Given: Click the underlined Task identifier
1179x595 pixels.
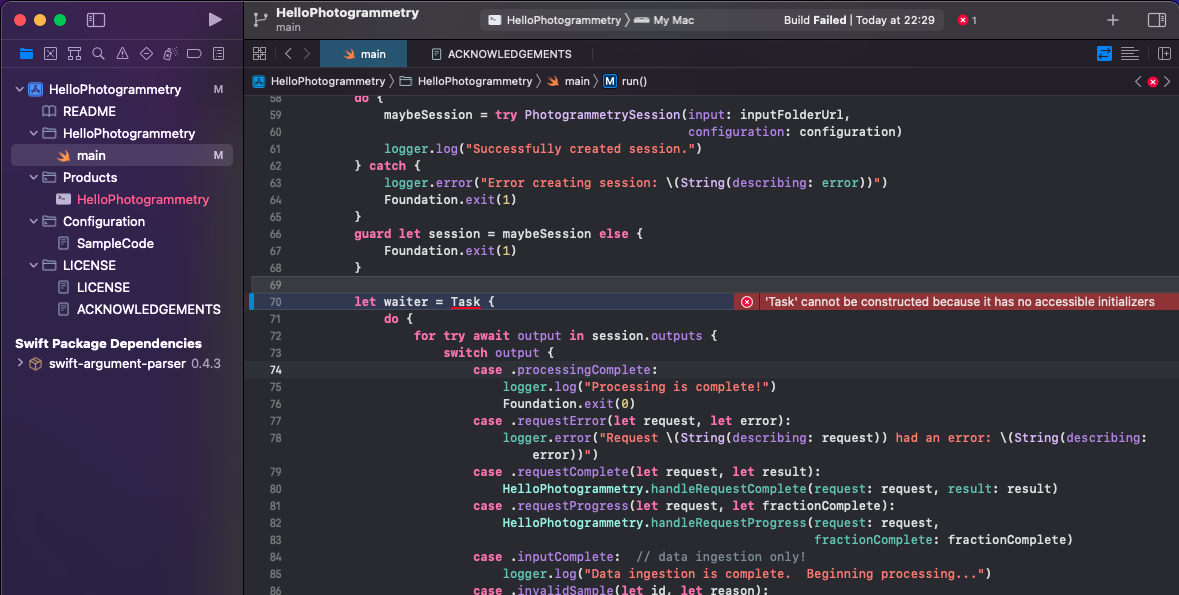Looking at the screenshot, I should 465,302.
